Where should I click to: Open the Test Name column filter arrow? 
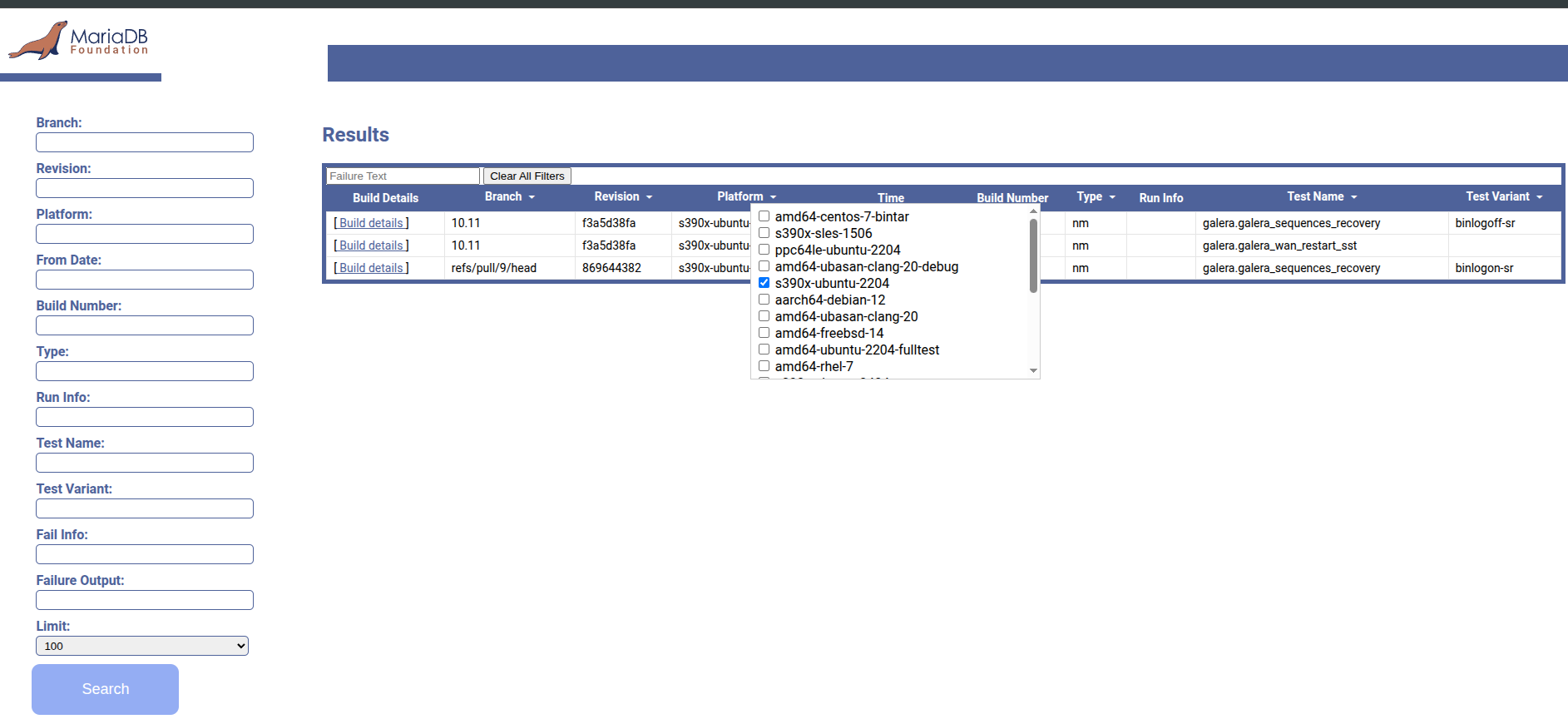coord(1354,197)
